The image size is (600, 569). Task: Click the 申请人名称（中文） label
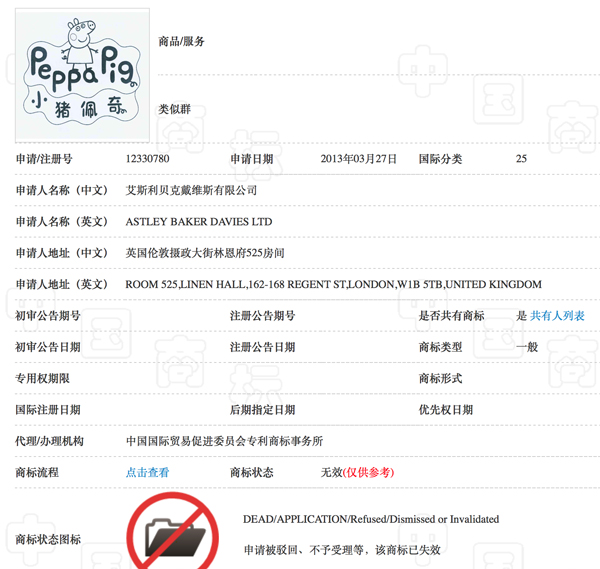click(x=62, y=190)
